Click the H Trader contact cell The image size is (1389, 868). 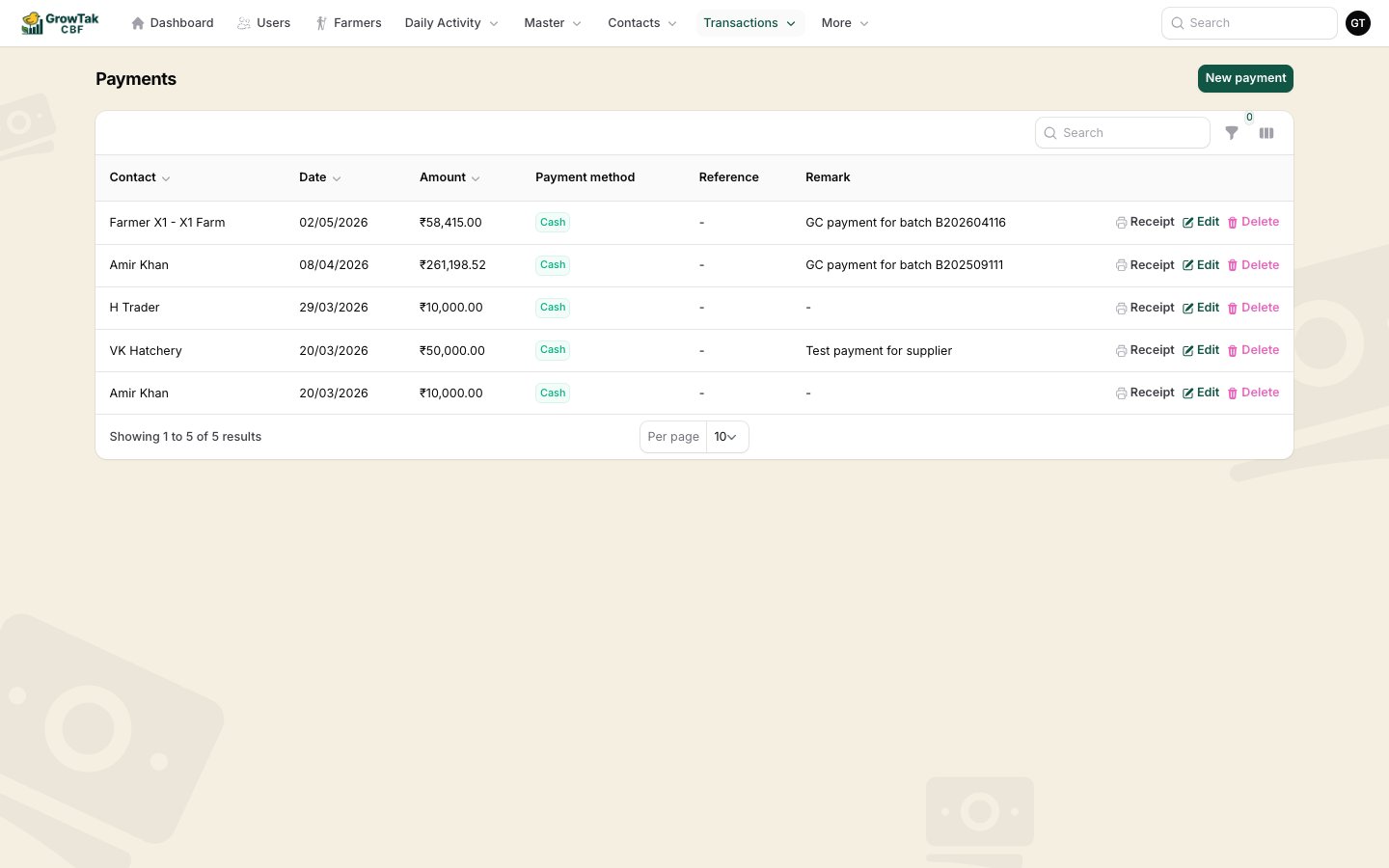click(x=134, y=308)
